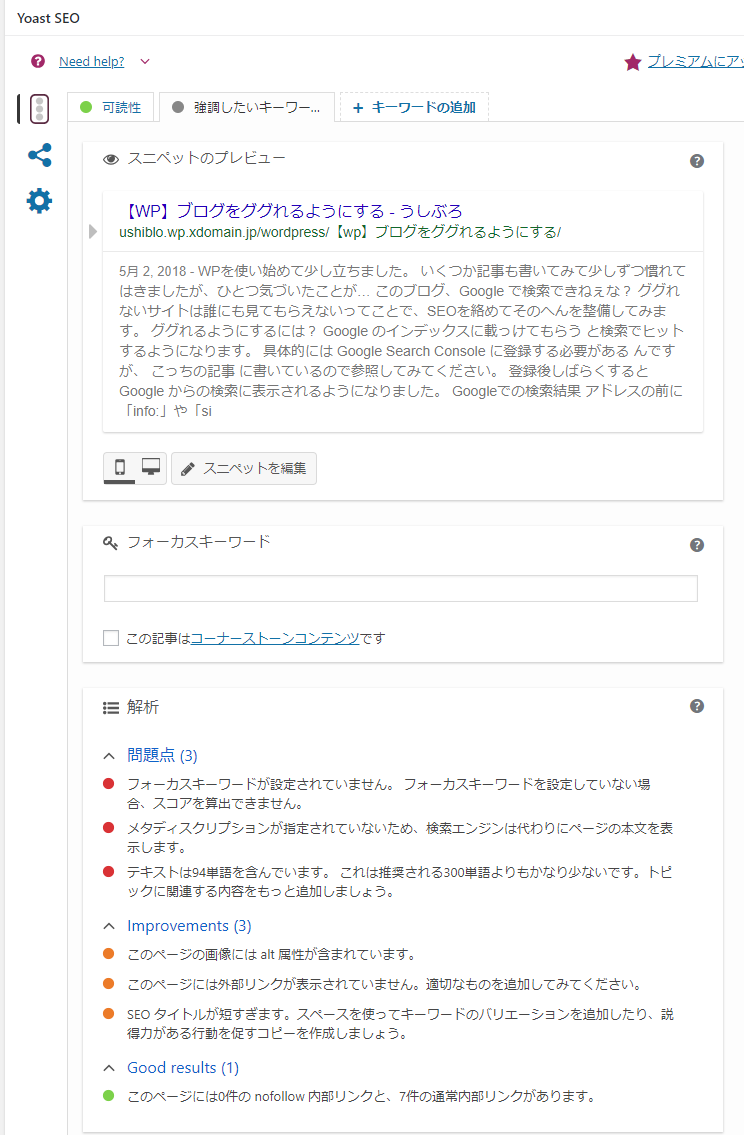The height and width of the screenshot is (1135, 744).
Task: Click the premium star icon
Action: [x=632, y=62]
